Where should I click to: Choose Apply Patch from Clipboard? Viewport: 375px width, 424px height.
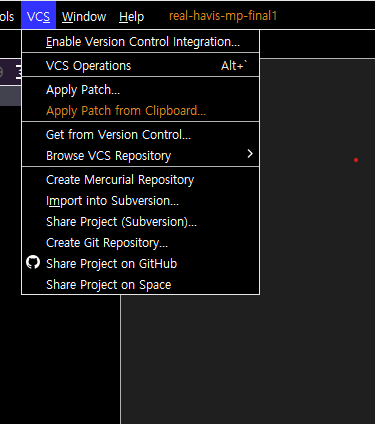click(x=140, y=111)
